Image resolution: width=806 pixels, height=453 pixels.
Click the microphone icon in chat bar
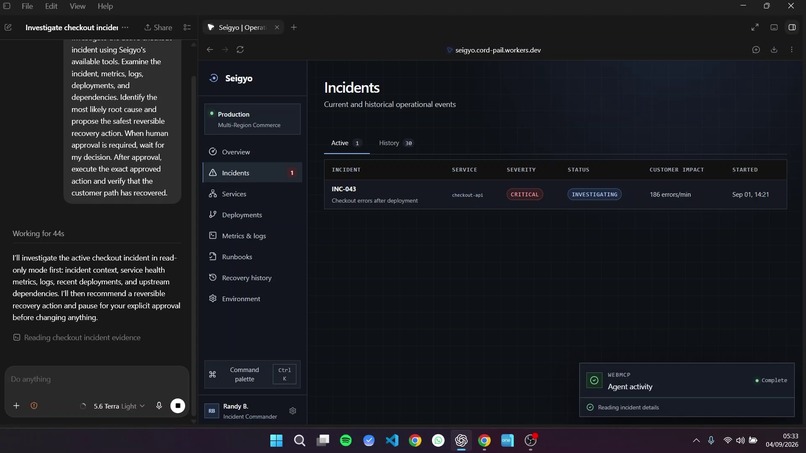159,406
